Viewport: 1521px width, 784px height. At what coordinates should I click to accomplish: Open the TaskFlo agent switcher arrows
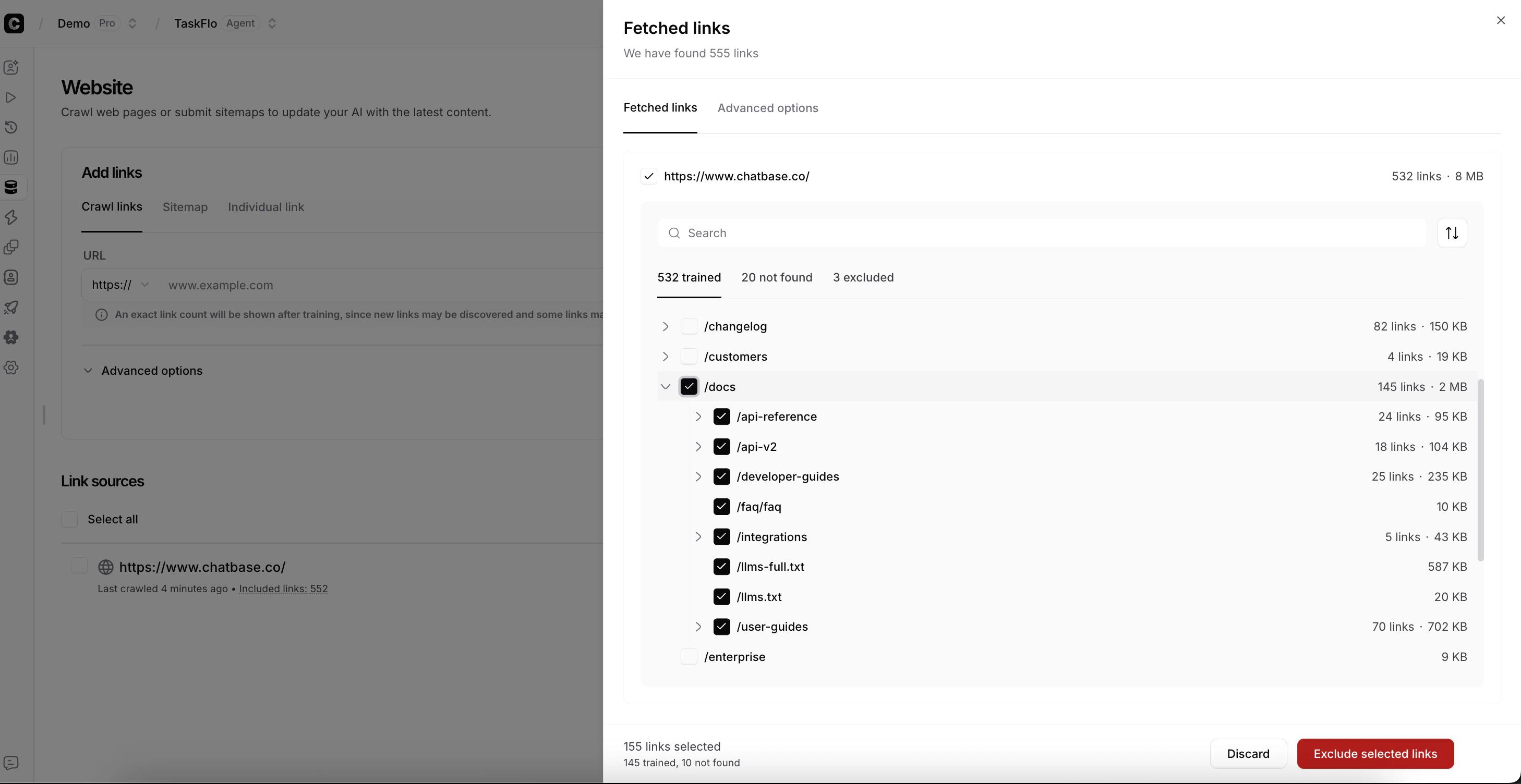[272, 23]
